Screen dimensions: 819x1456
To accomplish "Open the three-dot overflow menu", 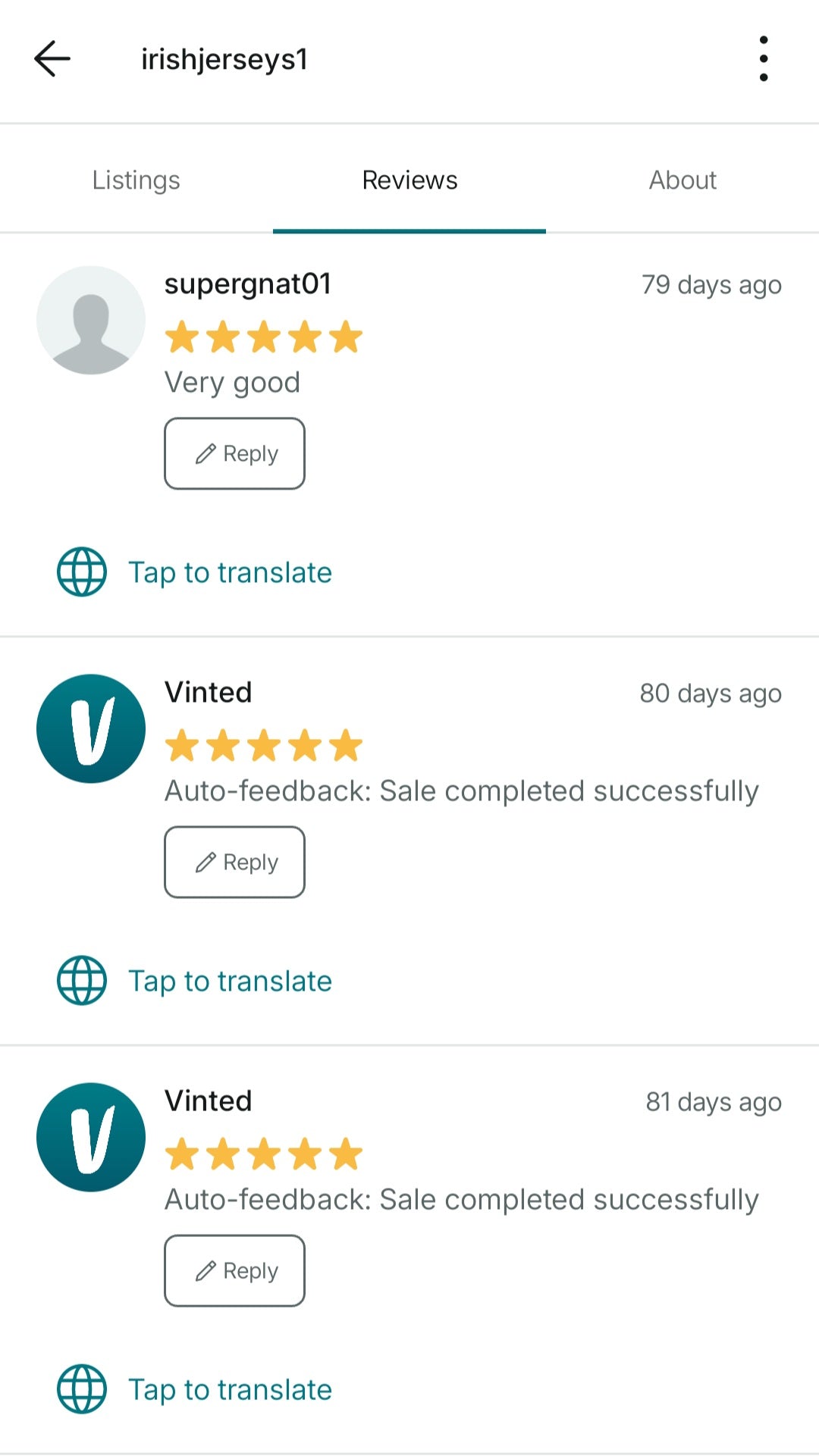I will click(x=763, y=59).
